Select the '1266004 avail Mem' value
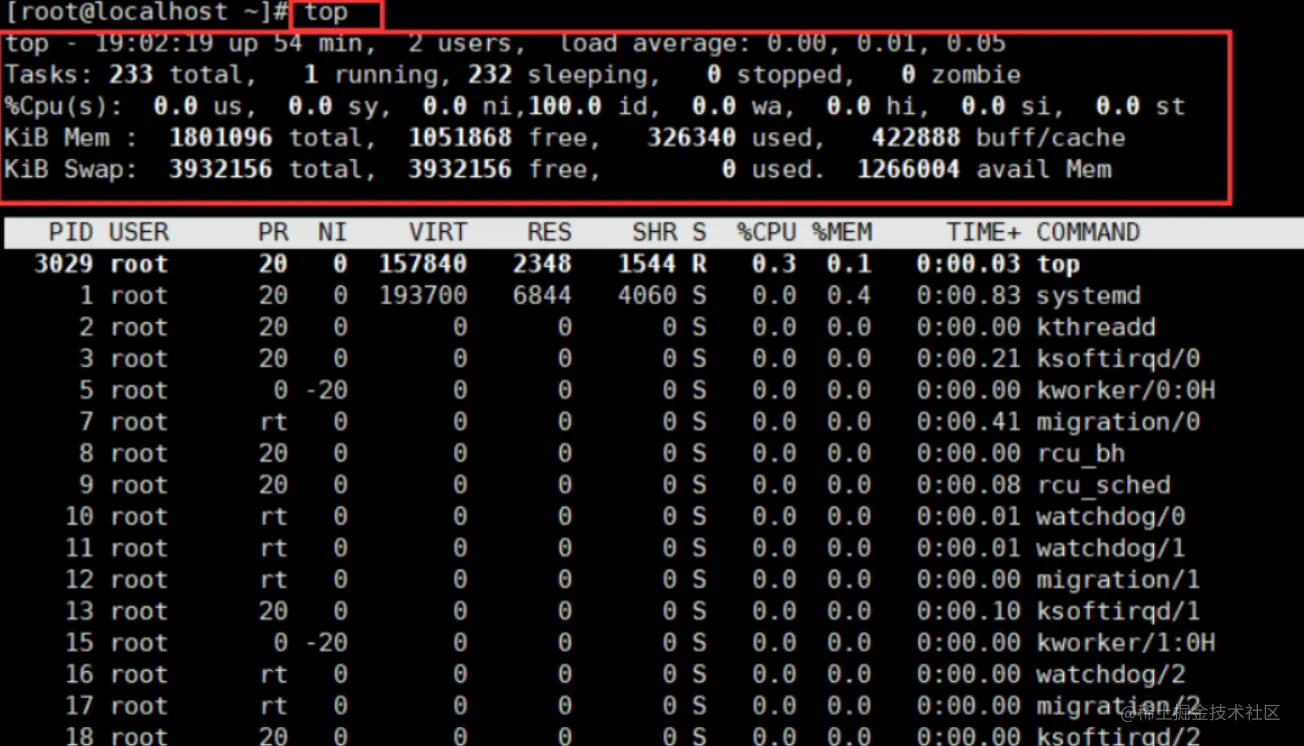1304x746 pixels. 984,169
